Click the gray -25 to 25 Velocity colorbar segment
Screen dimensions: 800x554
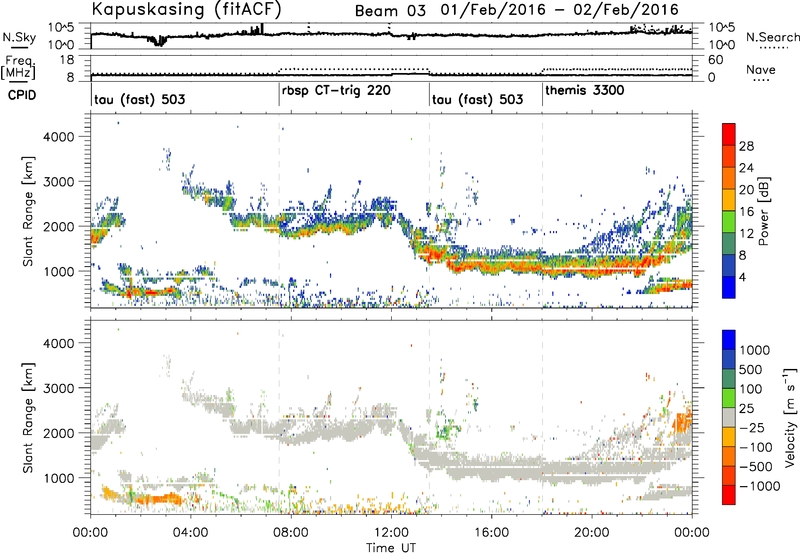pos(729,417)
